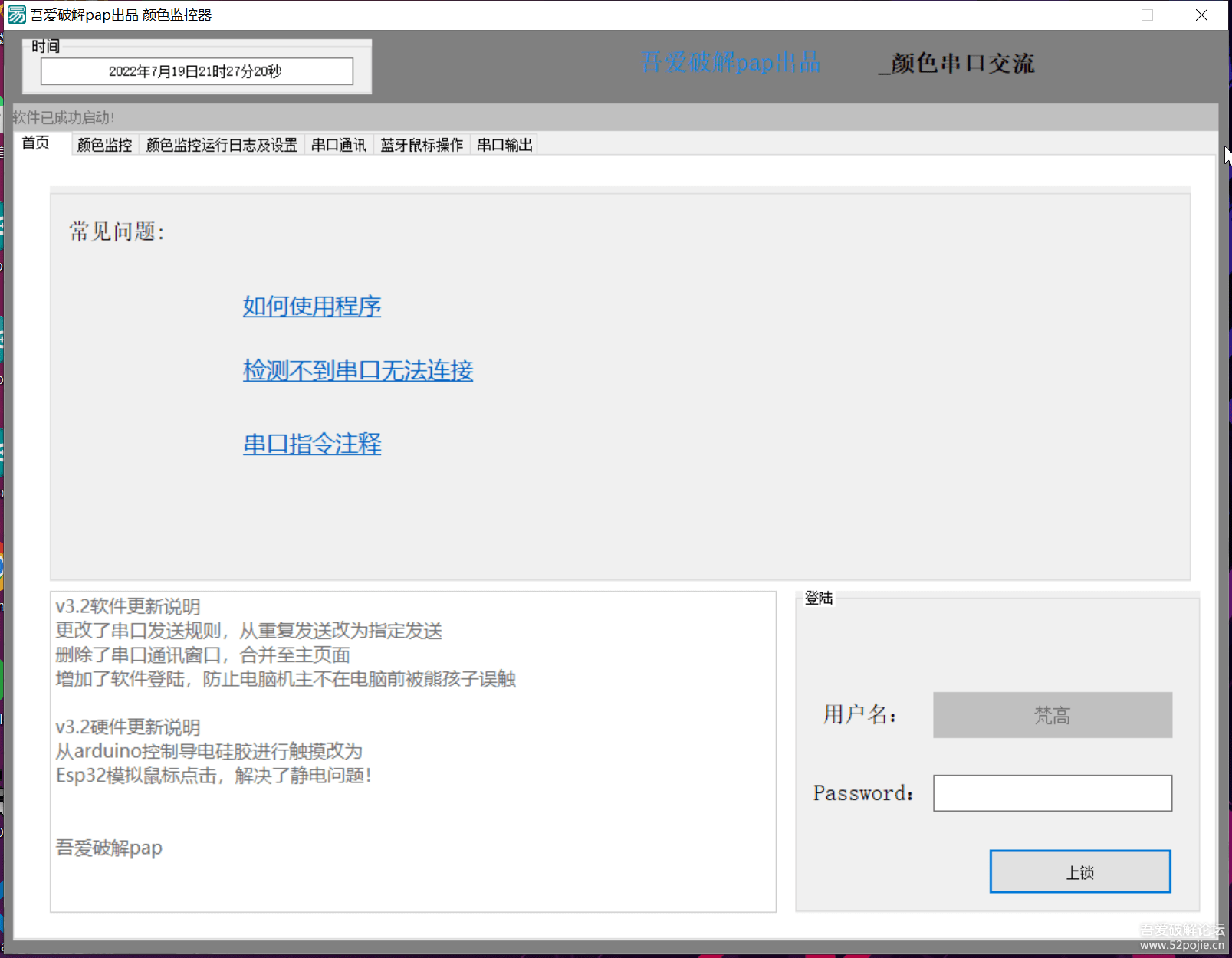Minimize the 颜色监控器 window
The image size is (1232, 958).
(x=1095, y=15)
